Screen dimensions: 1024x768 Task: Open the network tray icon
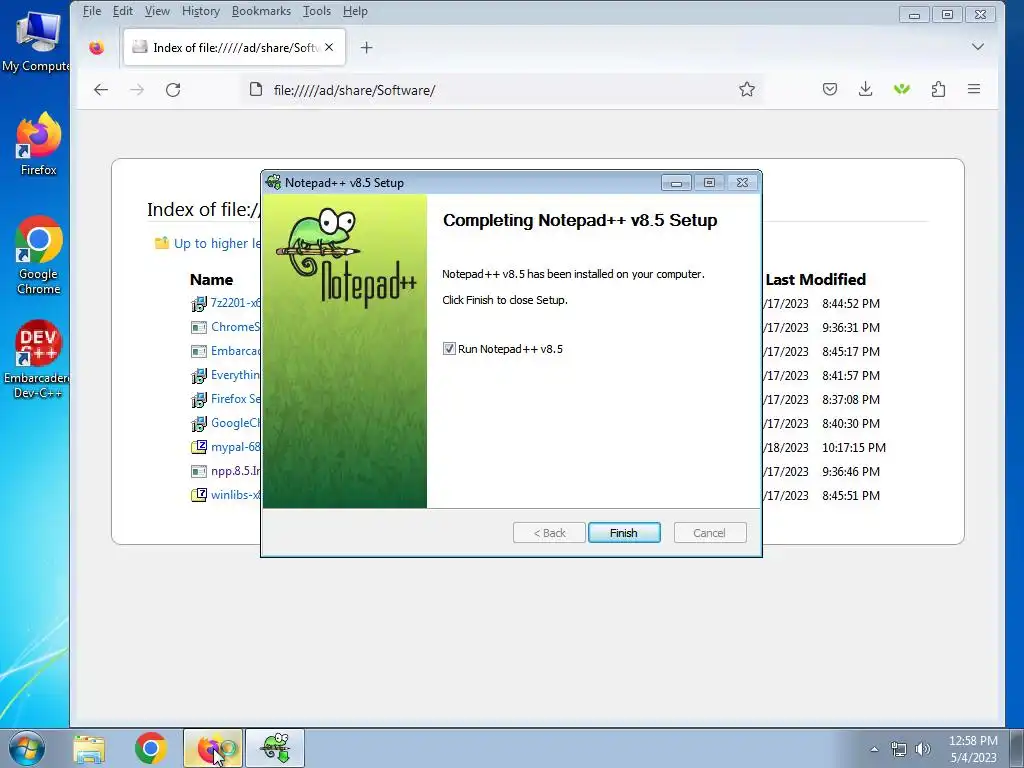[899, 749]
